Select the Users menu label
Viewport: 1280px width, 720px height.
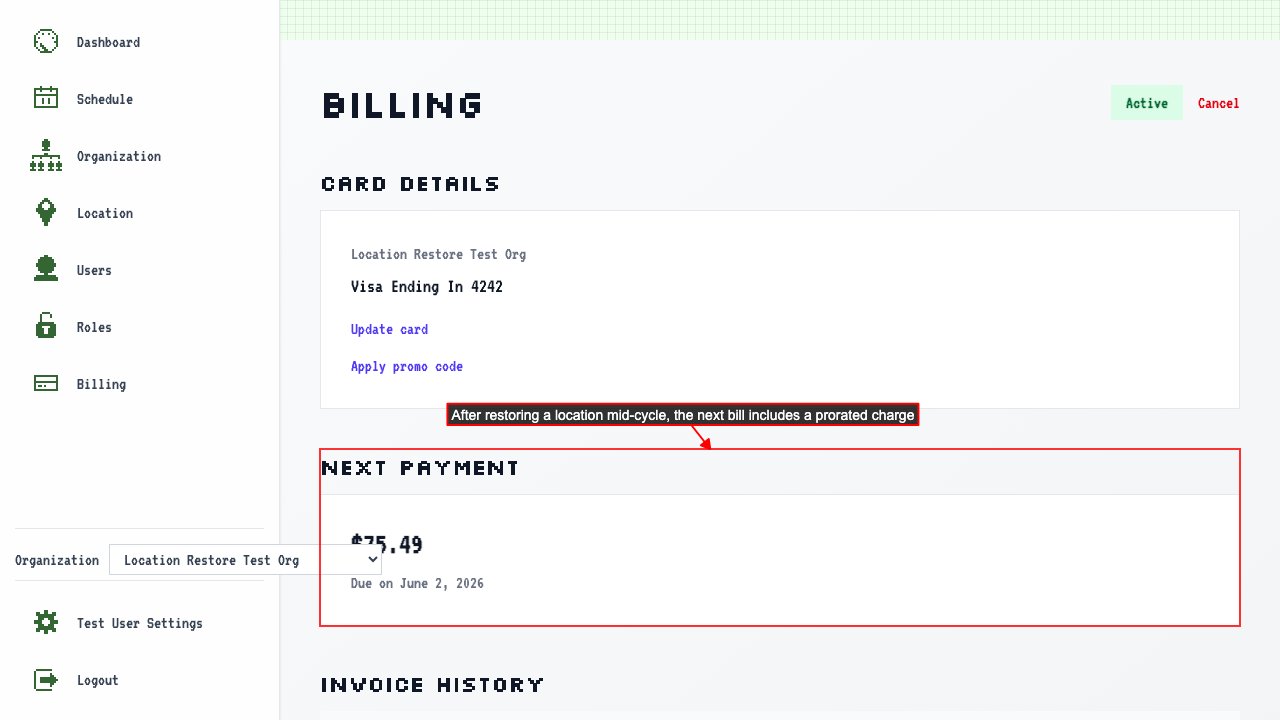(94, 270)
